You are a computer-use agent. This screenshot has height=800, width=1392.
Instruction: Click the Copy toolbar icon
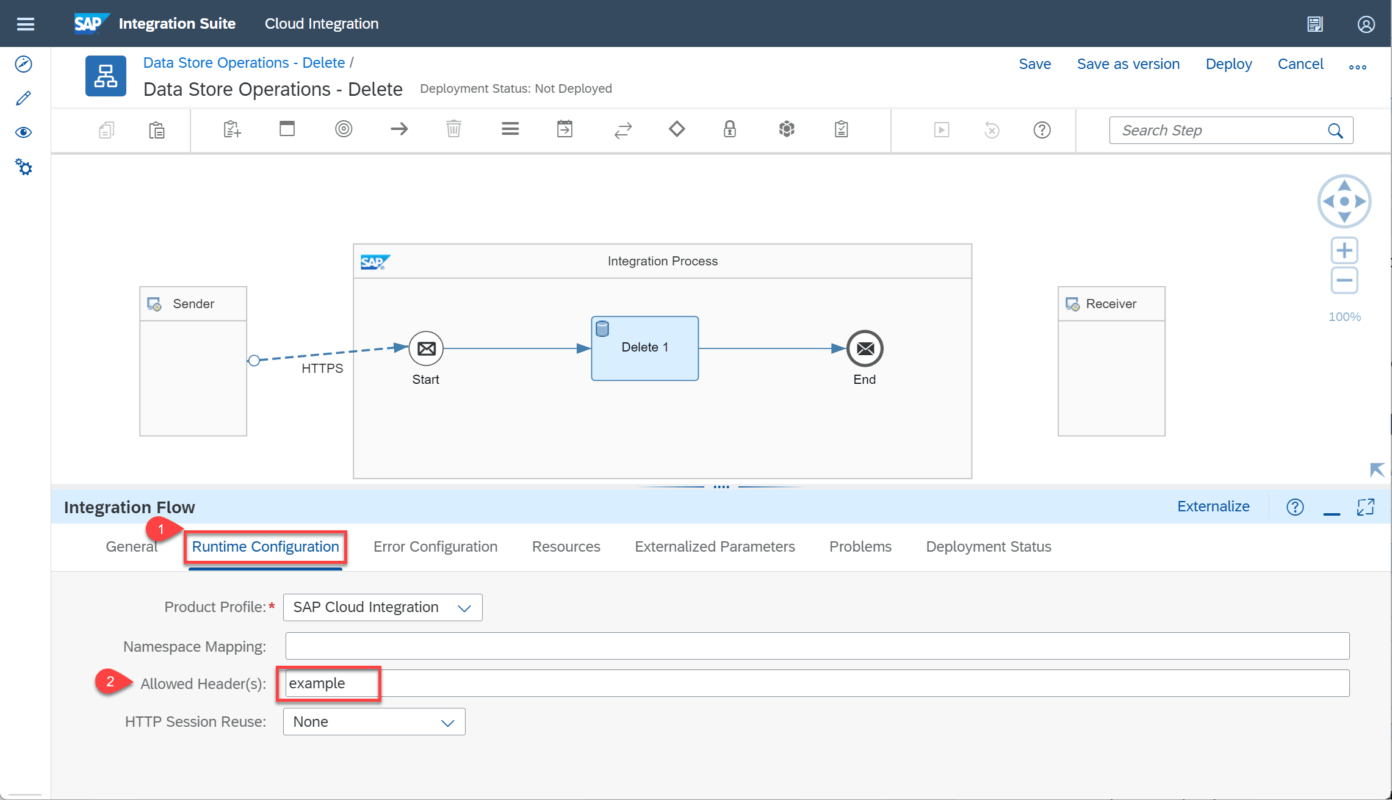(x=107, y=130)
